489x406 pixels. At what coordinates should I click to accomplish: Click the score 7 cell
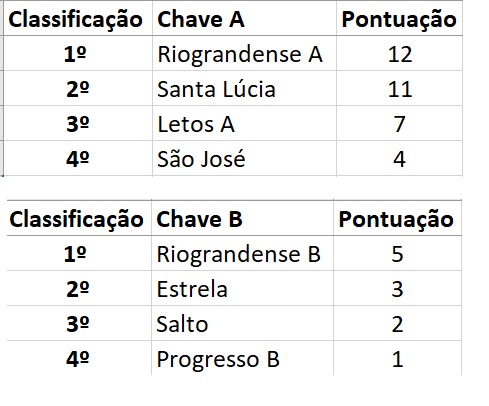(399, 123)
